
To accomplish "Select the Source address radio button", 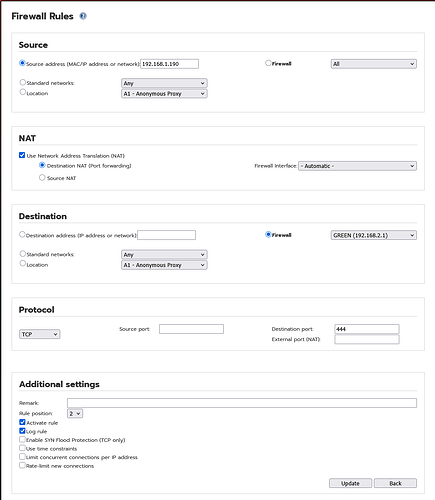I will pyautogui.click(x=22, y=63).
